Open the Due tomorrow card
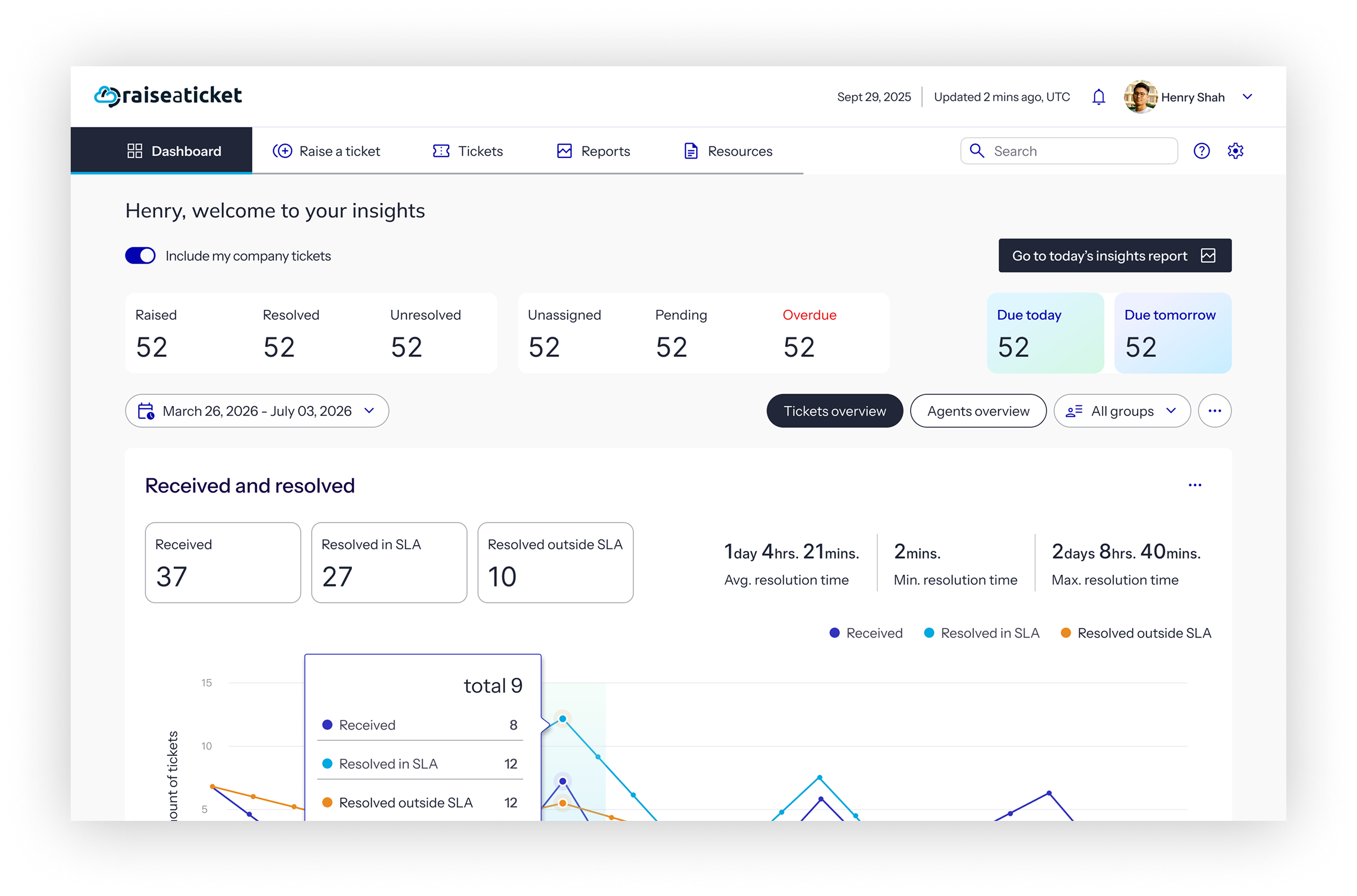Image resolution: width=1357 pixels, height=896 pixels. (1173, 333)
